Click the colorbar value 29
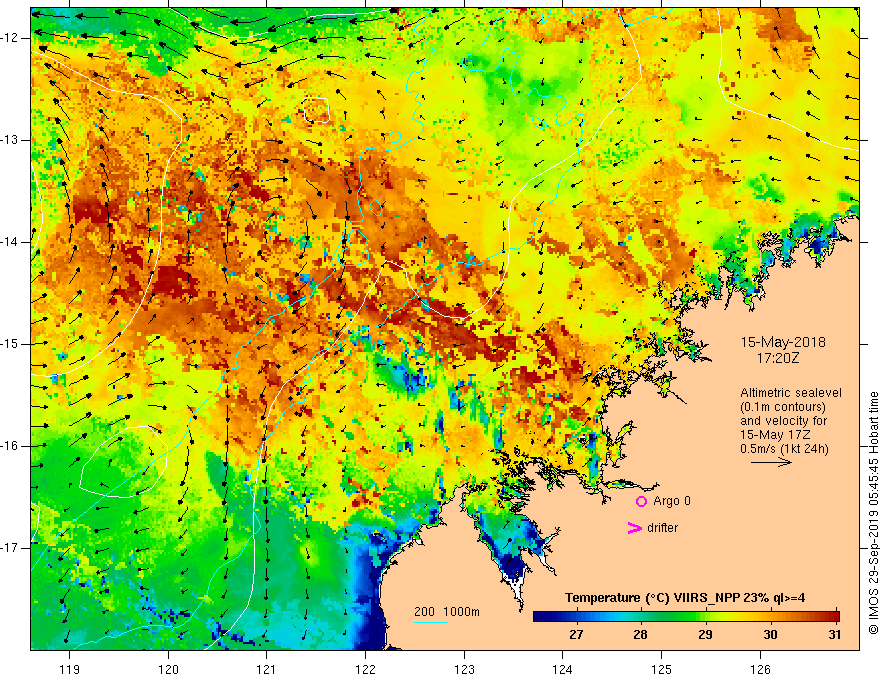 click(705, 635)
